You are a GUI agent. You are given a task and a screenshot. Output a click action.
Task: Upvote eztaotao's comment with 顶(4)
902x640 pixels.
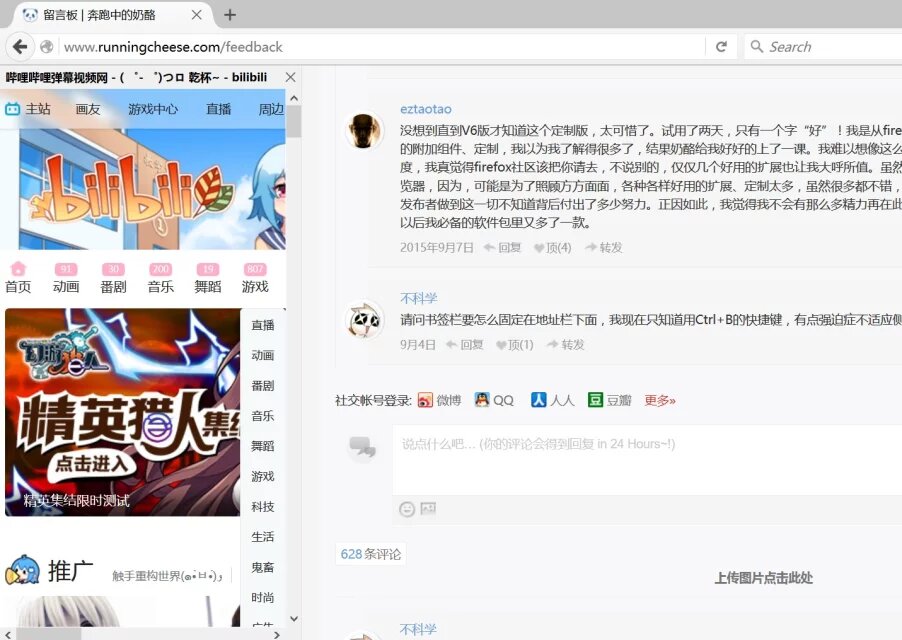(x=552, y=248)
